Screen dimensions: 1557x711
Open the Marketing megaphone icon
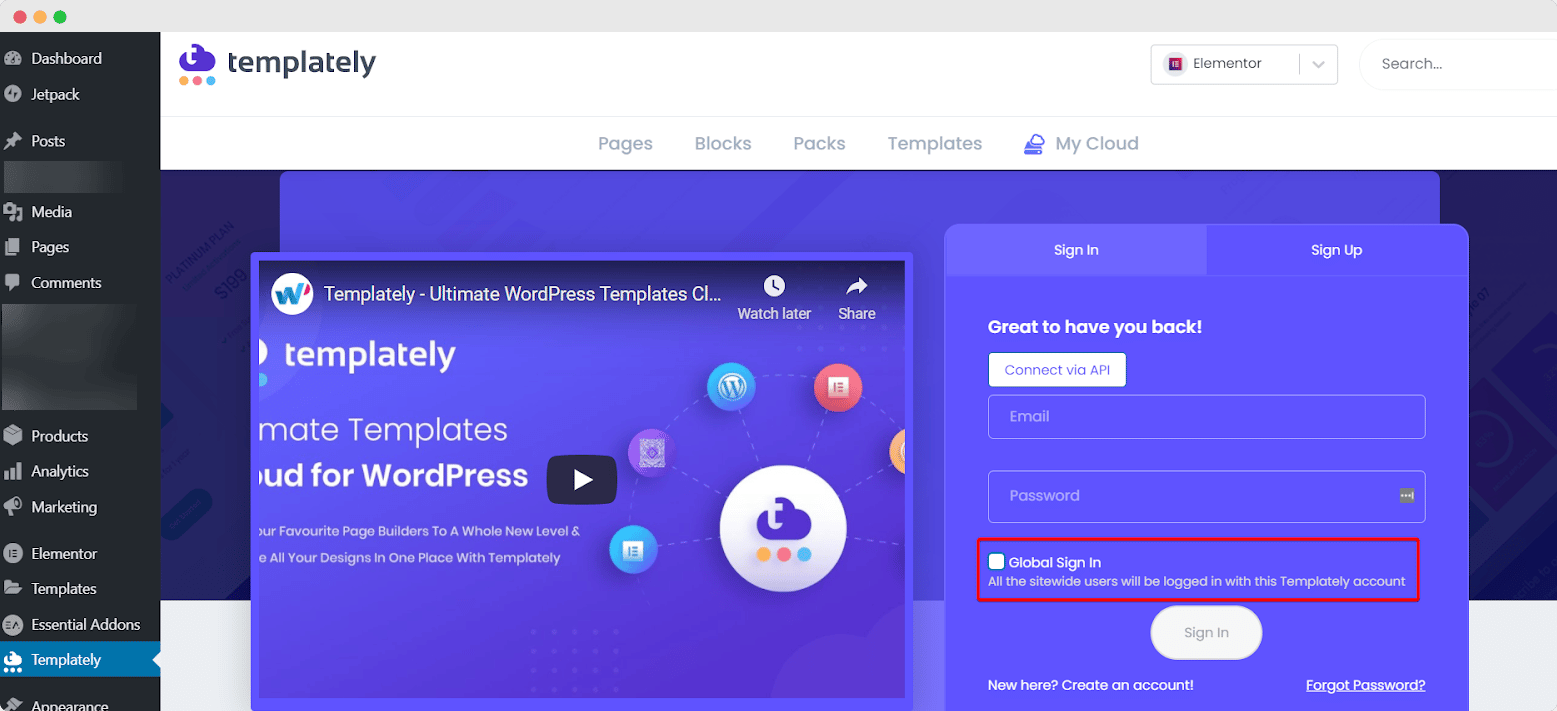[x=13, y=507]
